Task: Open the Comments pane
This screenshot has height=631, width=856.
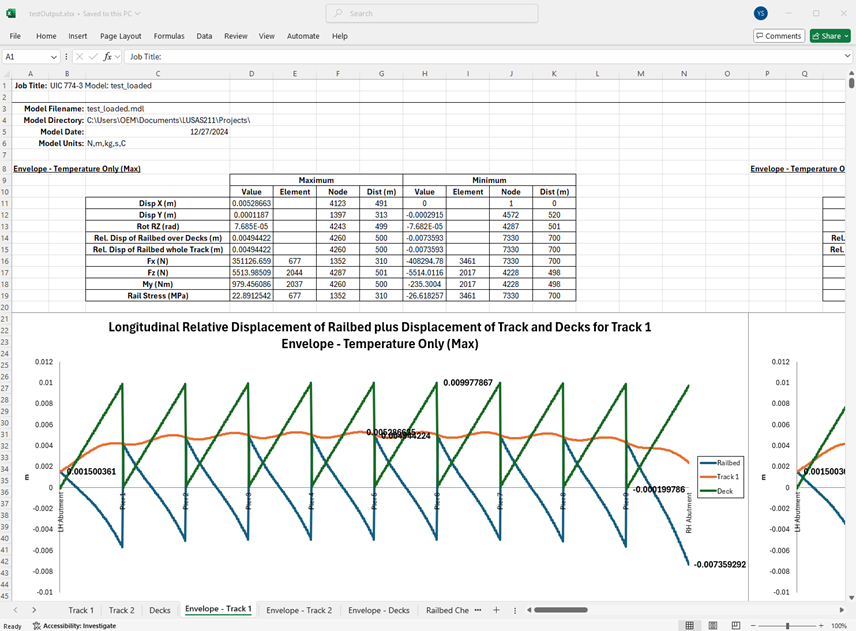Action: pos(779,36)
